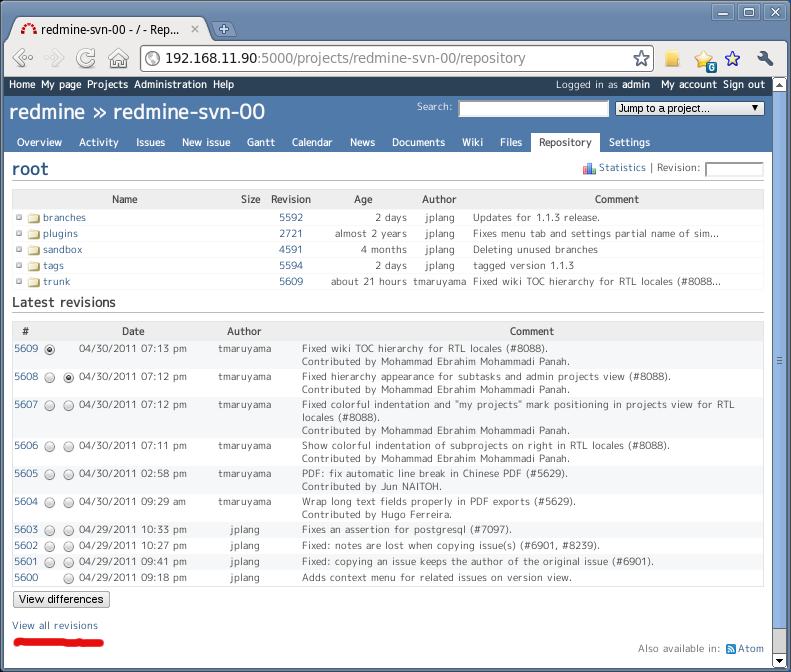This screenshot has width=791, height=672.
Task: Click the View differences button
Action: pyautogui.click(x=61, y=599)
